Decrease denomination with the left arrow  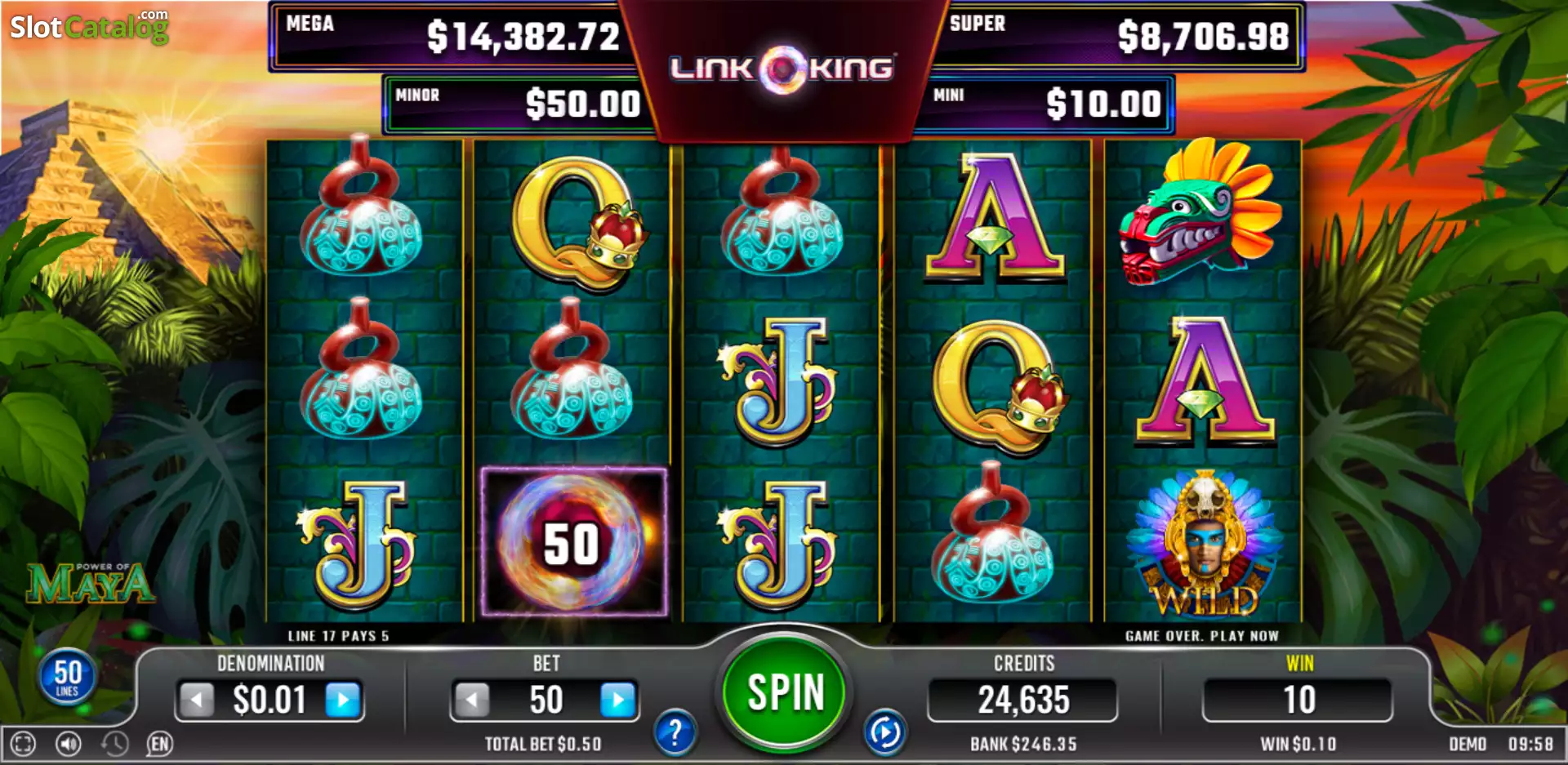pyautogui.click(x=196, y=700)
